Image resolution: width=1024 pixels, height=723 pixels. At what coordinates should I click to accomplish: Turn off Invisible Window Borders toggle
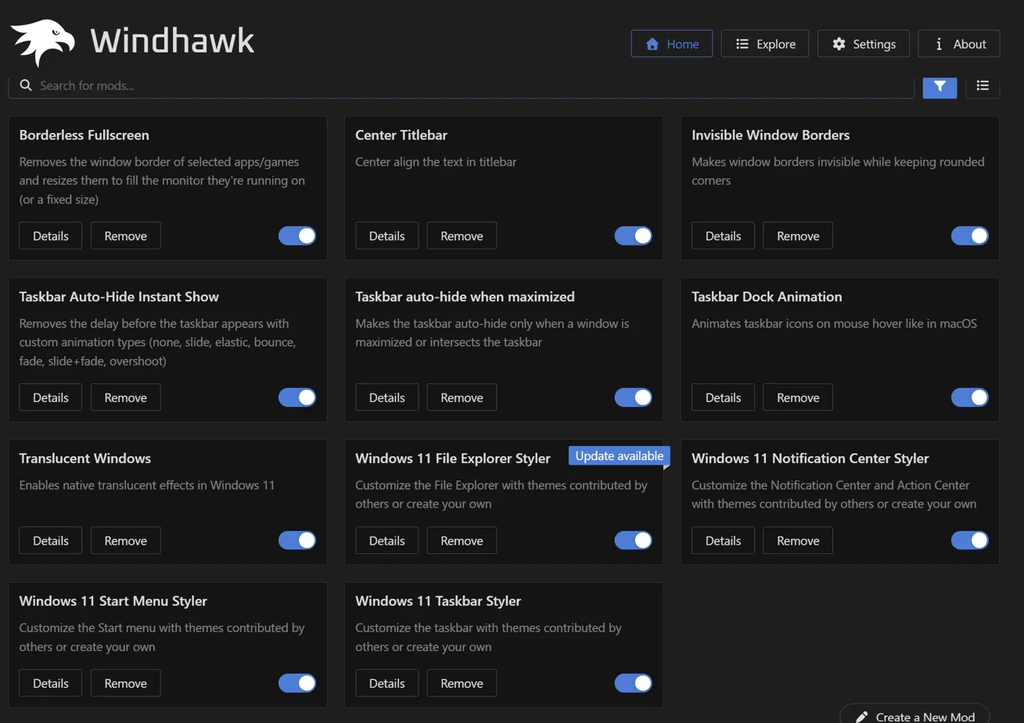click(x=969, y=236)
